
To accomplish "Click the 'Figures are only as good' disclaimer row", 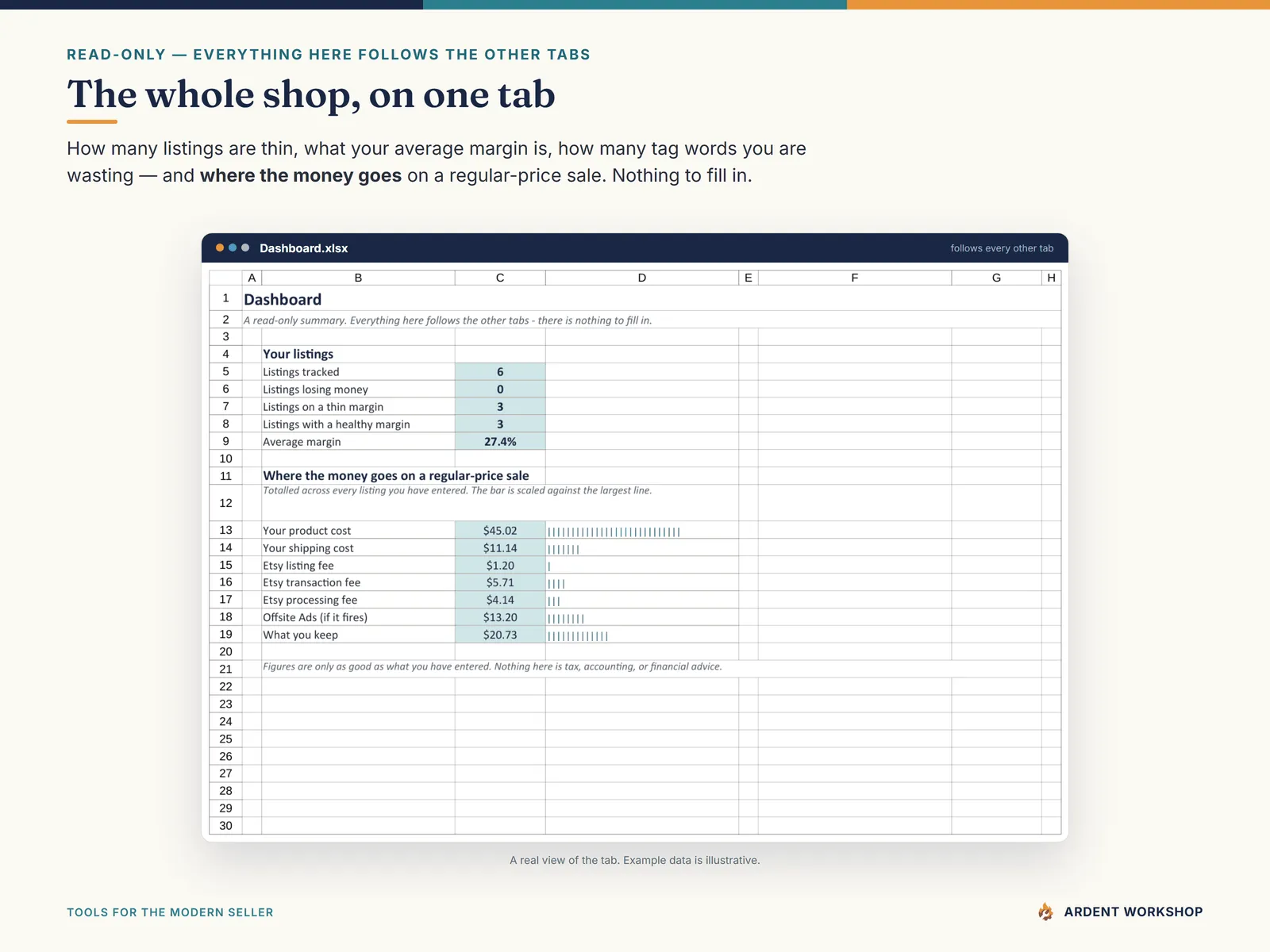I will 492,666.
